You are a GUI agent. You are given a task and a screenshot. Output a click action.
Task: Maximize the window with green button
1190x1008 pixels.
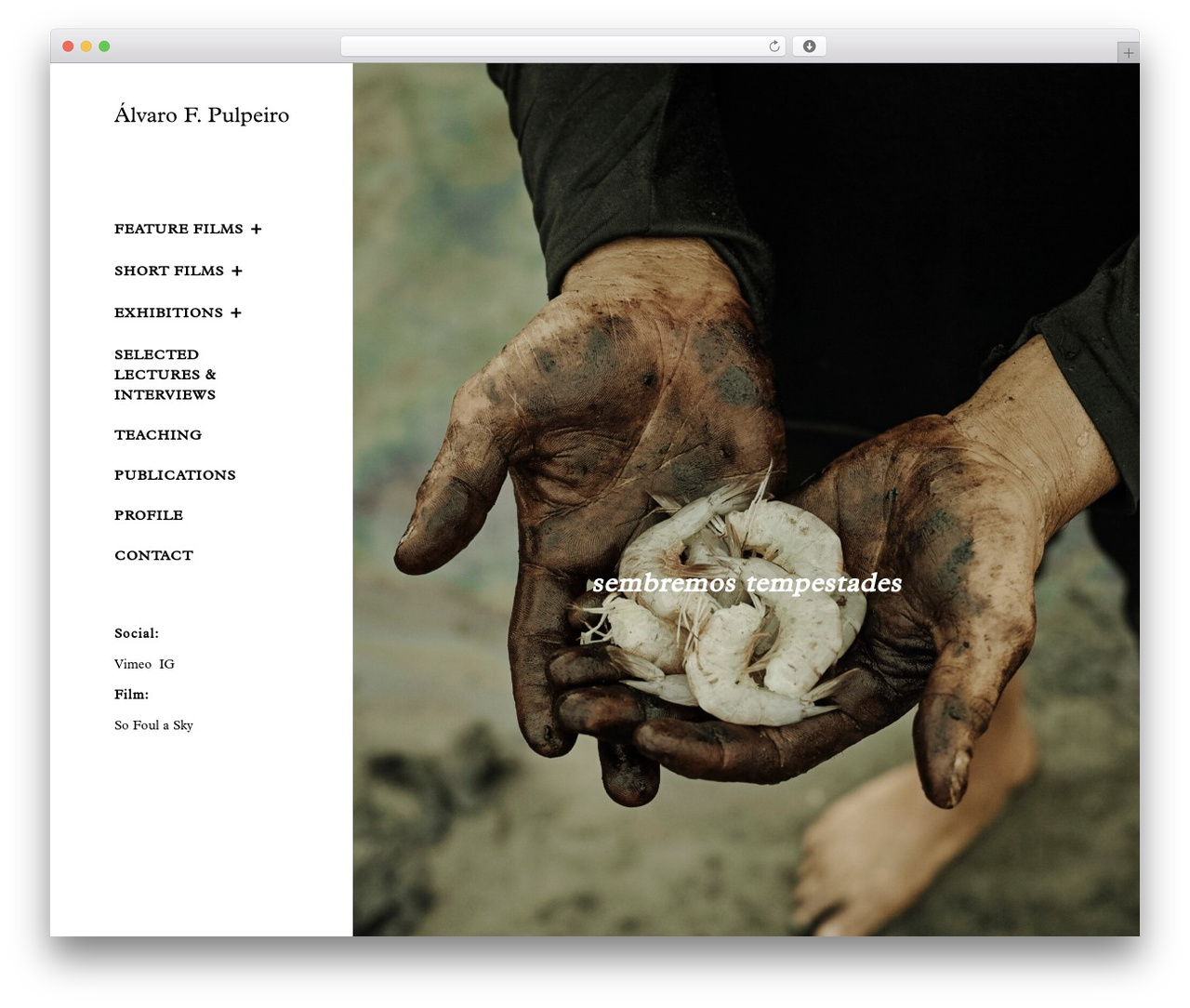point(104,46)
